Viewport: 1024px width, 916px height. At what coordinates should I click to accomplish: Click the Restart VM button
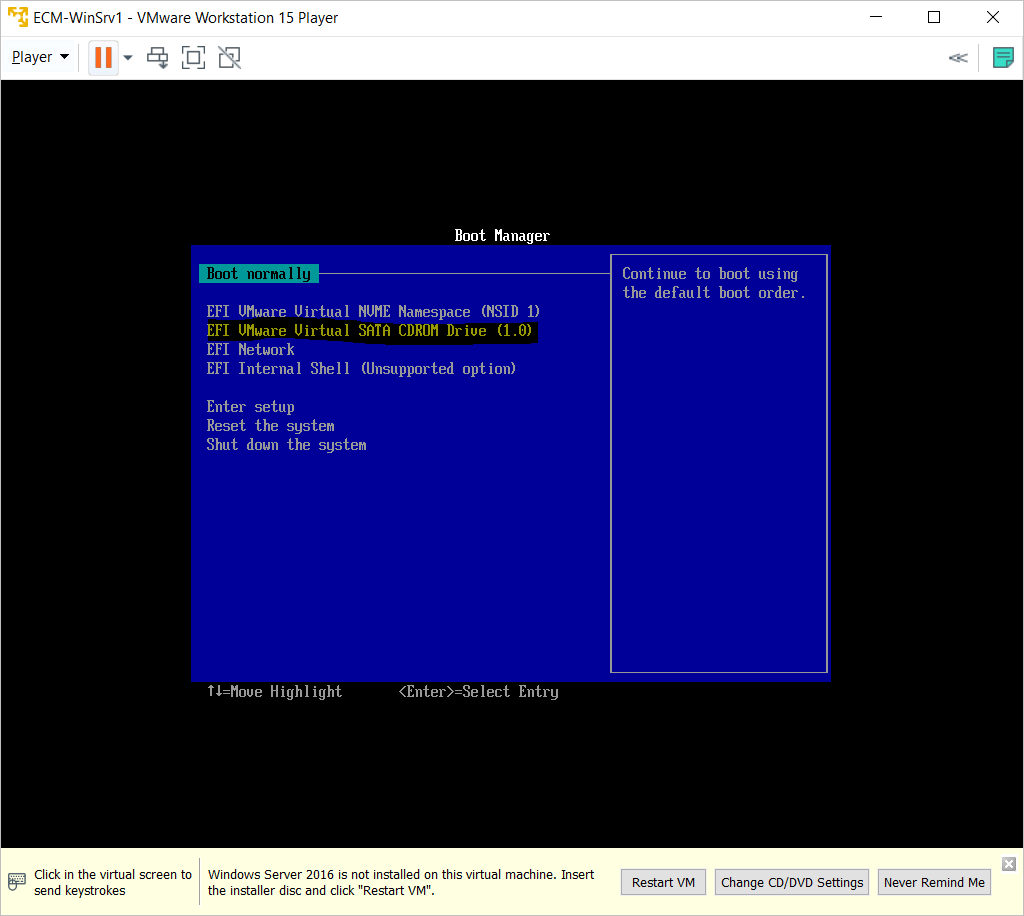point(663,882)
